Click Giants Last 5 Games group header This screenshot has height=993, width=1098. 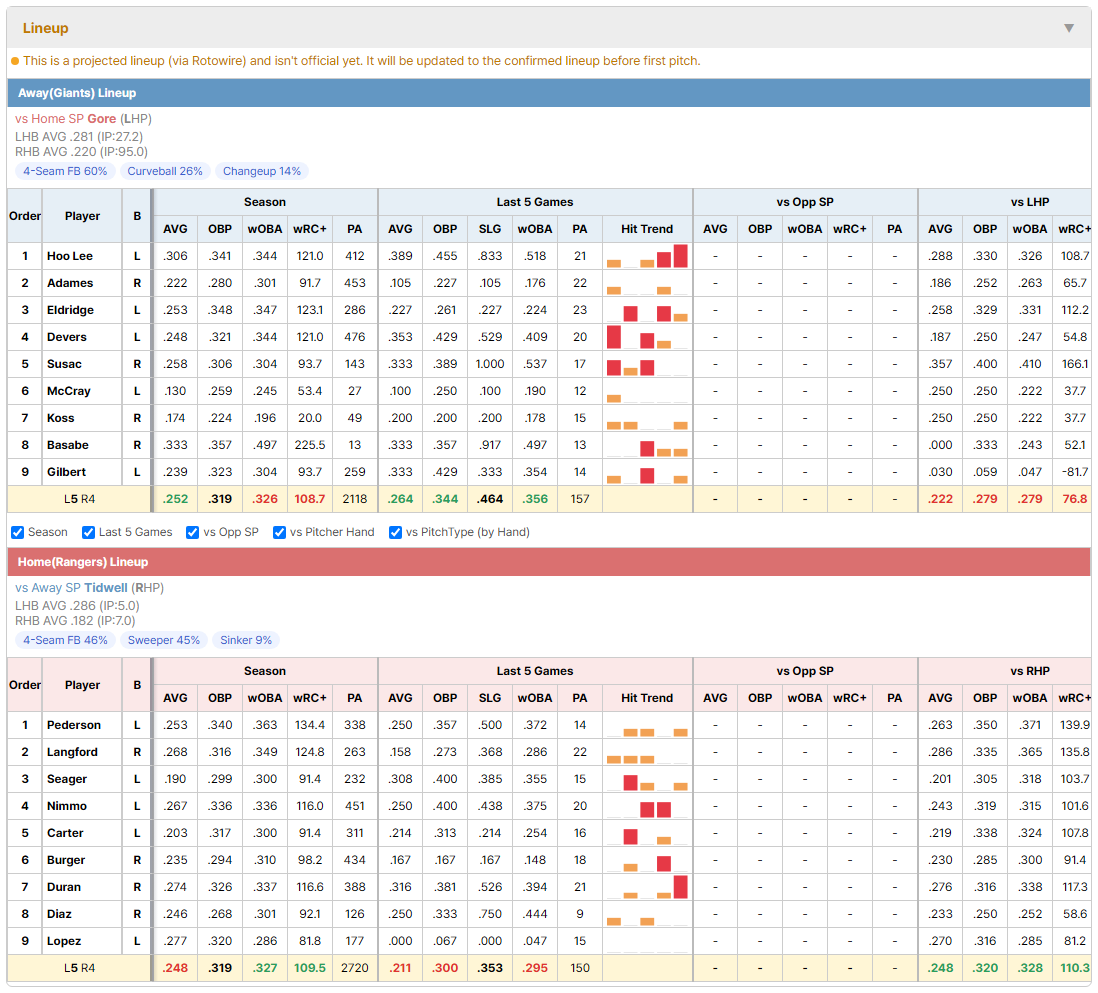[535, 202]
